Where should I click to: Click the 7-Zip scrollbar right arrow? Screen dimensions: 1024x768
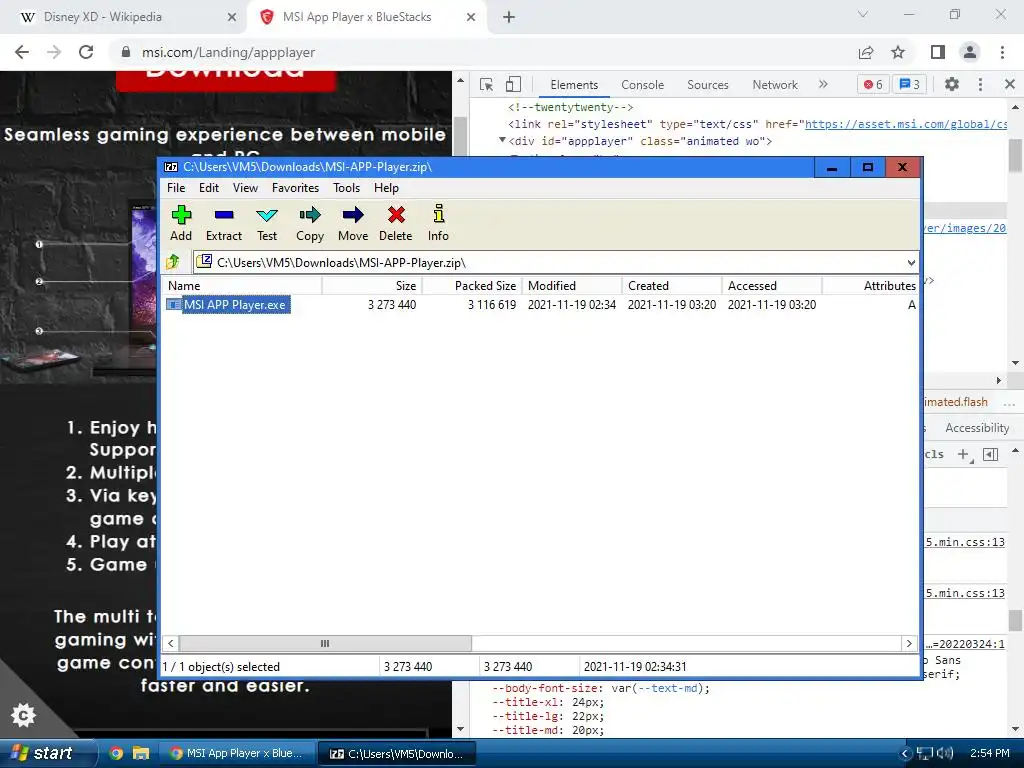[x=909, y=643]
